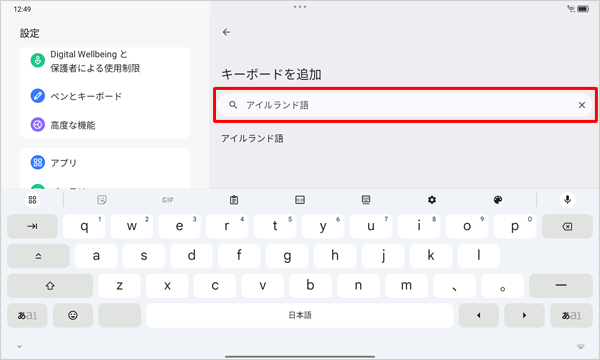600x360 pixels.
Task: Open the keyboard clipboard
Action: [234, 200]
